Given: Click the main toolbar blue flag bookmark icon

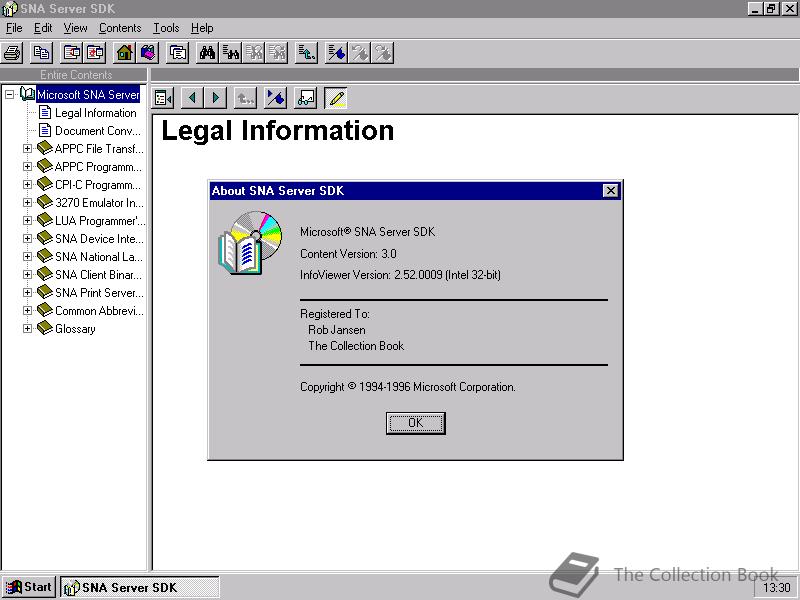Looking at the screenshot, I should pyautogui.click(x=336, y=53).
